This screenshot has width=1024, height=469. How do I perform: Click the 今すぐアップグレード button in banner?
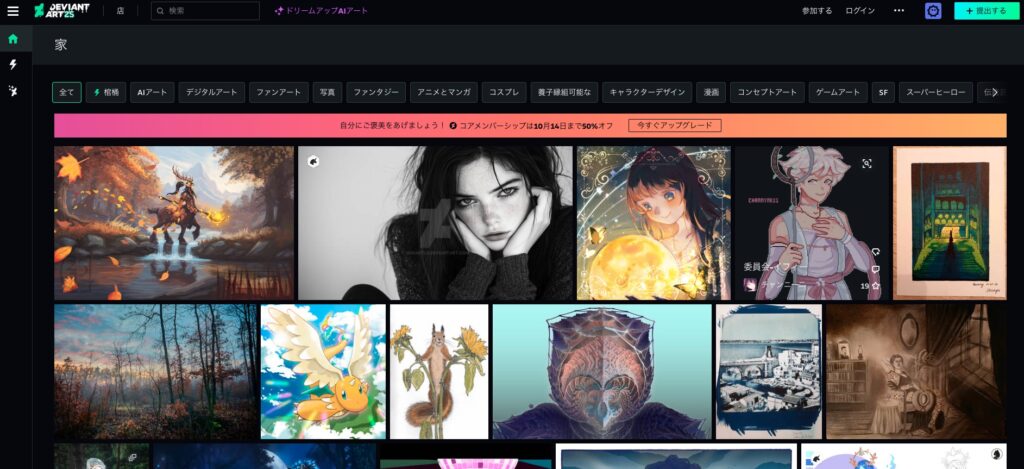pyautogui.click(x=674, y=125)
